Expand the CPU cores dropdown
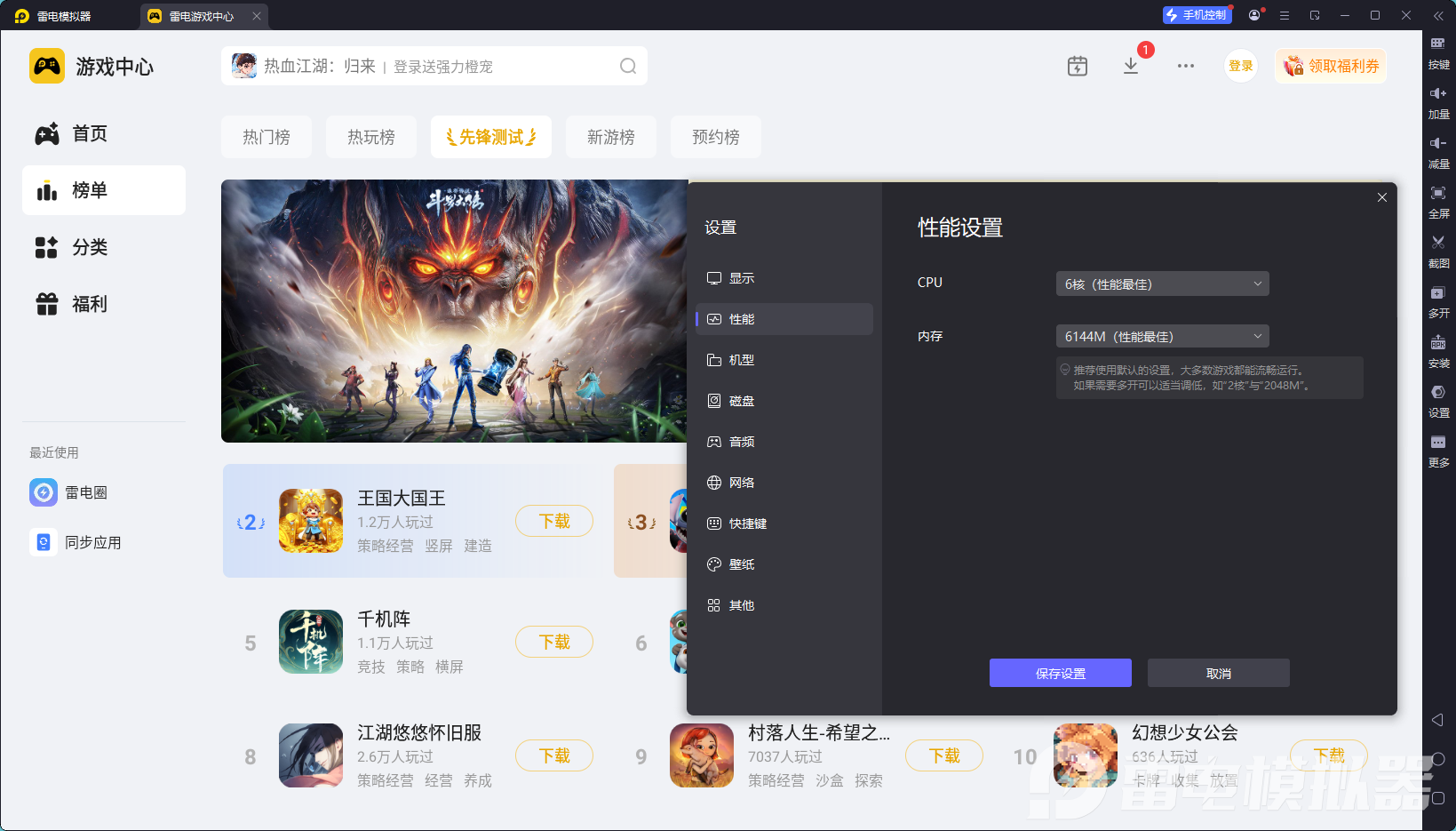Viewport: 1456px width, 831px height. (1162, 284)
